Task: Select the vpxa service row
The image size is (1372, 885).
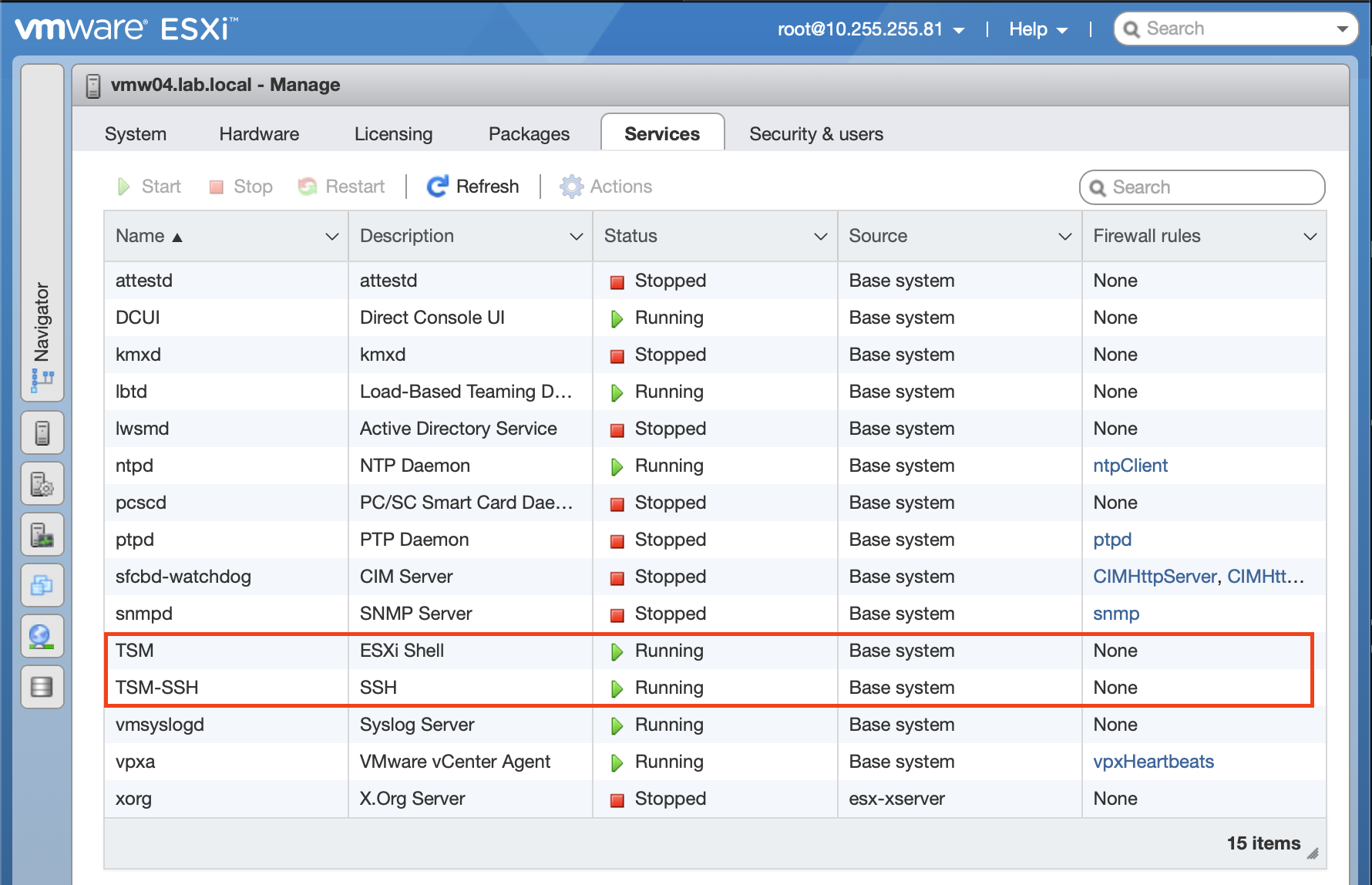Action: [715, 762]
